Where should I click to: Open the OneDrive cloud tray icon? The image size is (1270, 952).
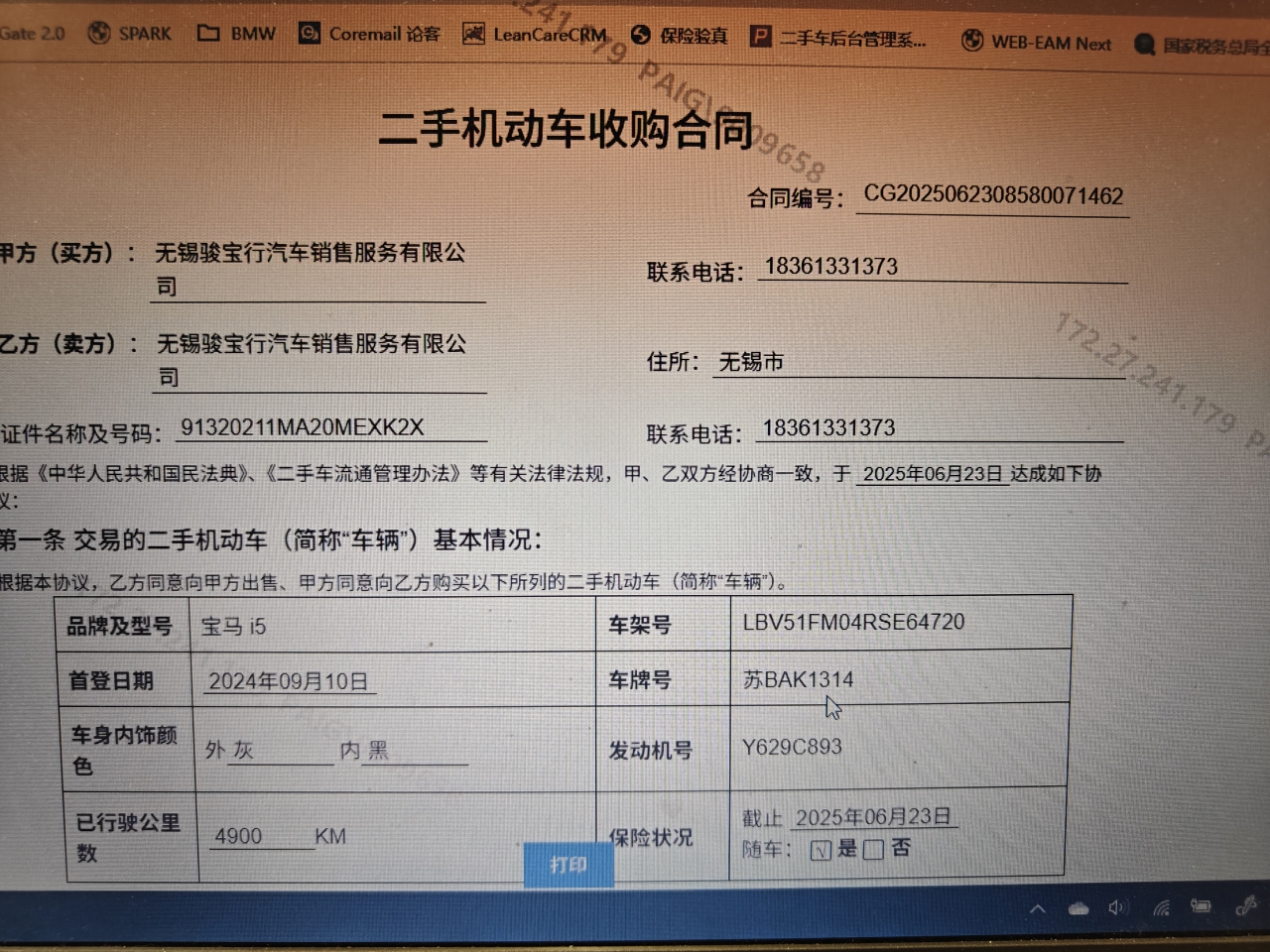pyautogui.click(x=1079, y=908)
